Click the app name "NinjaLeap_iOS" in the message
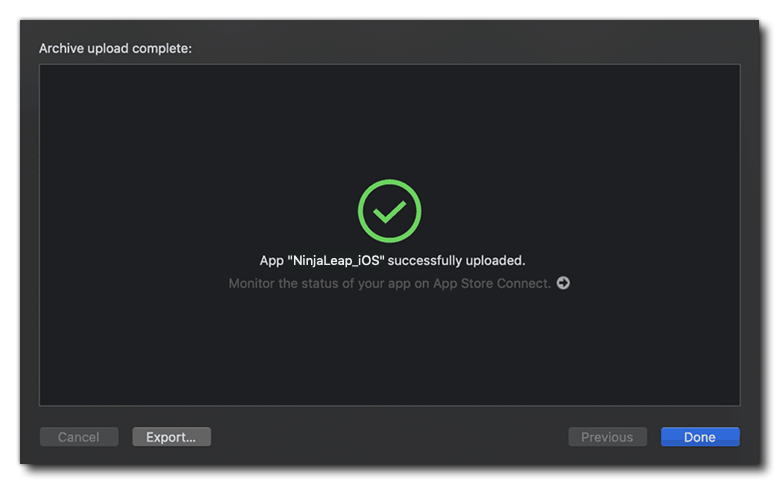 point(337,260)
